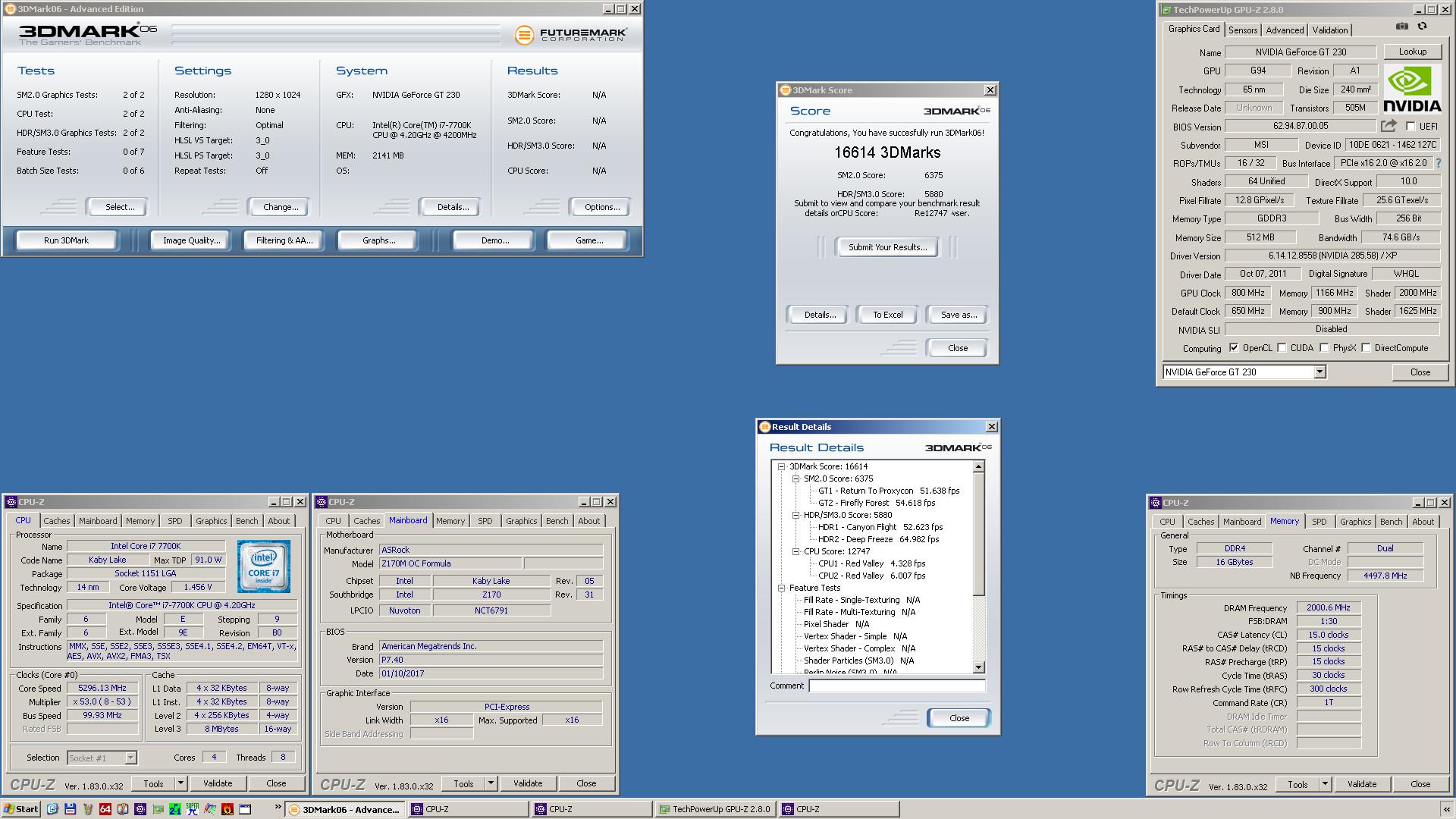Open the red 64 quick launch icon
The width and height of the screenshot is (1456, 819).
pos(105,809)
